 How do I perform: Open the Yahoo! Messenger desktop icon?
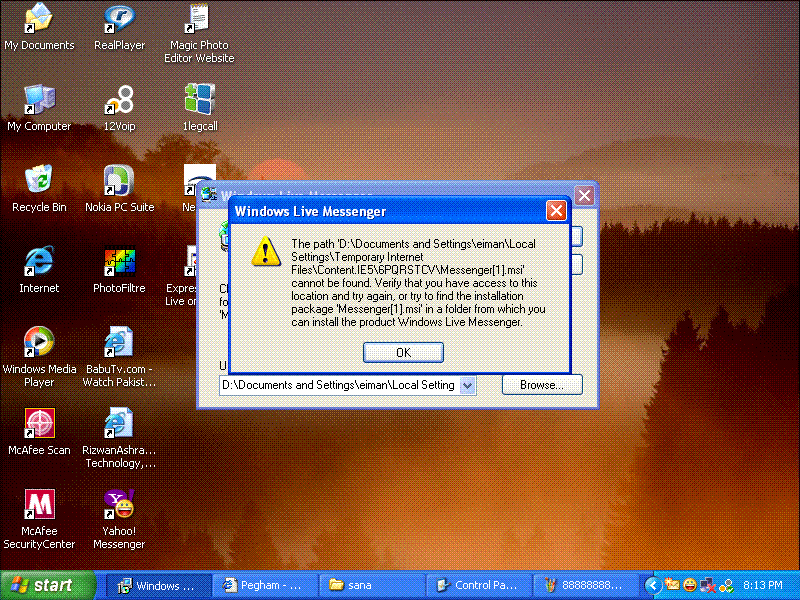[x=120, y=505]
